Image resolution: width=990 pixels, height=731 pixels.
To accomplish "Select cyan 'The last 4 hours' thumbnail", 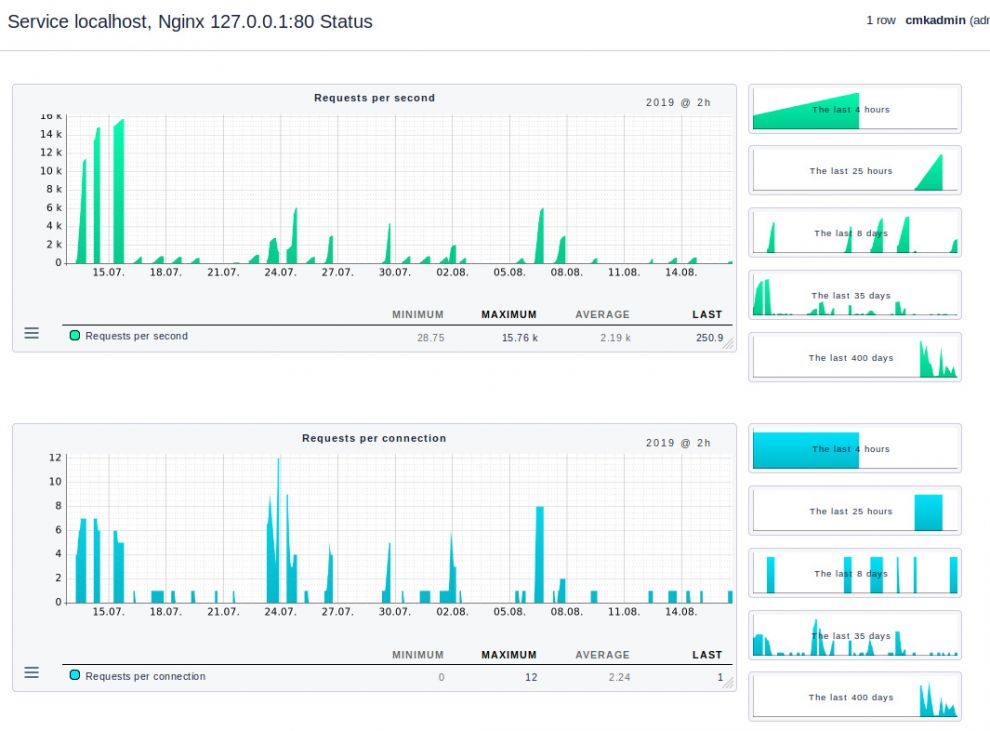I will (855, 449).
